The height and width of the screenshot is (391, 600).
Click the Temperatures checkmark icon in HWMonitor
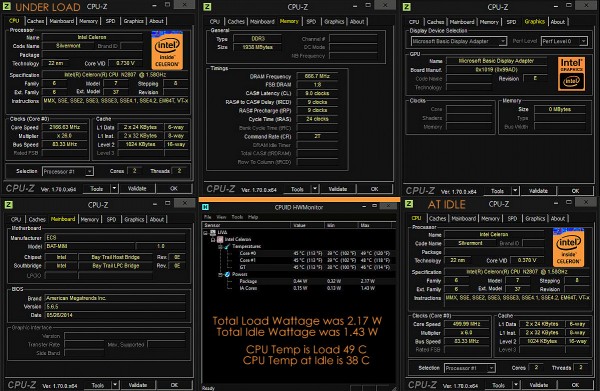[x=227, y=246]
